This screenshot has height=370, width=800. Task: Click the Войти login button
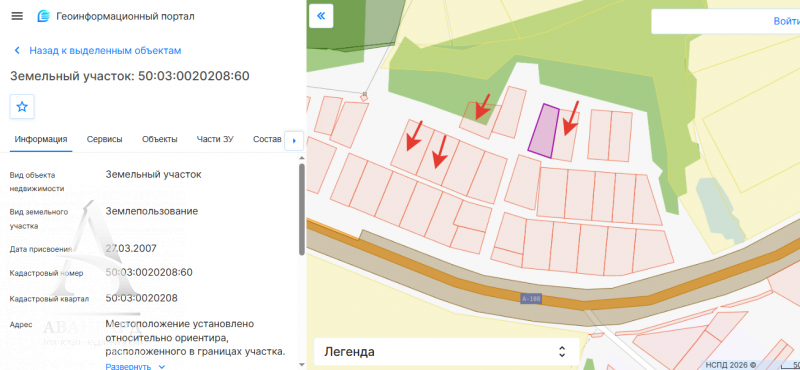[786, 21]
